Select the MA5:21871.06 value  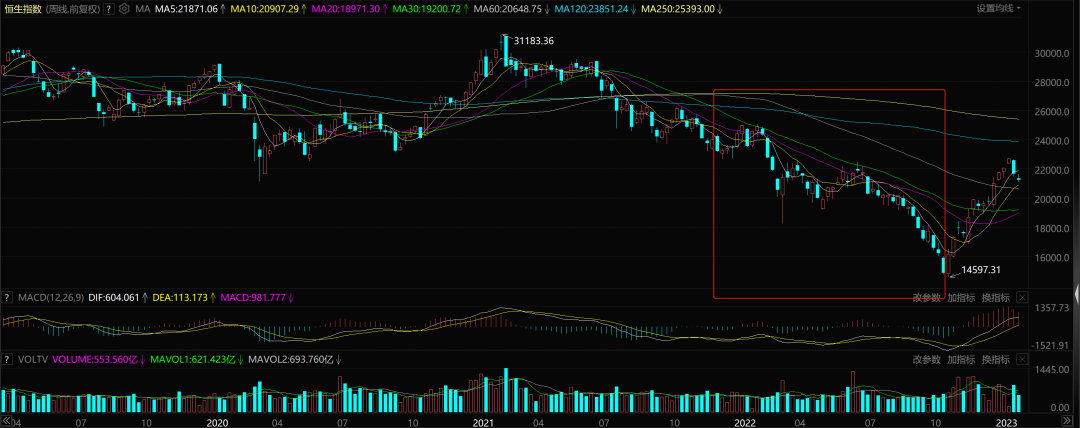(186, 9)
